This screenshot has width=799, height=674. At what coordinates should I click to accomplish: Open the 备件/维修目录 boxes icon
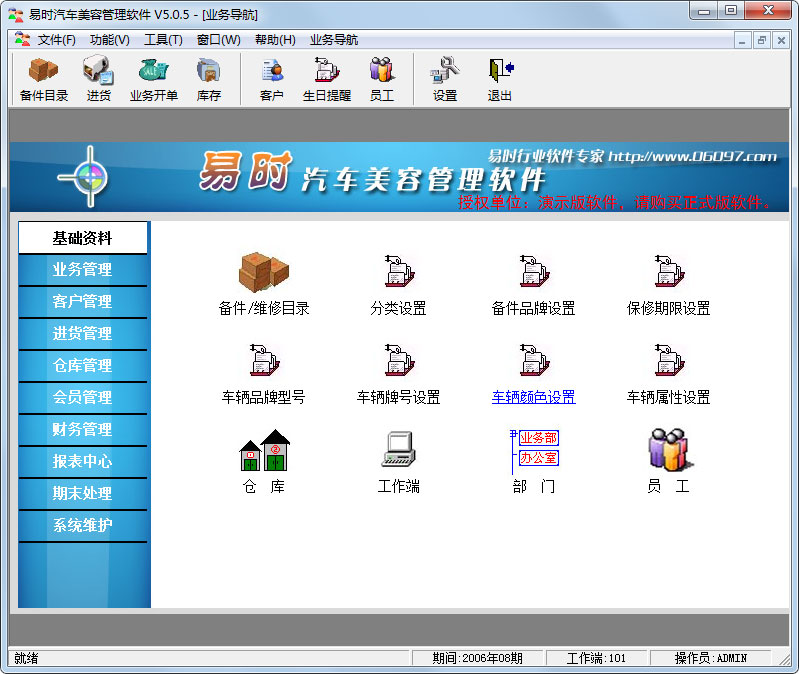tap(263, 272)
